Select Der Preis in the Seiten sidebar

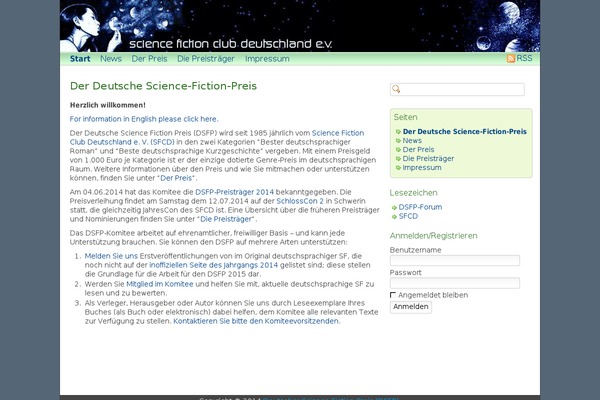[418, 150]
